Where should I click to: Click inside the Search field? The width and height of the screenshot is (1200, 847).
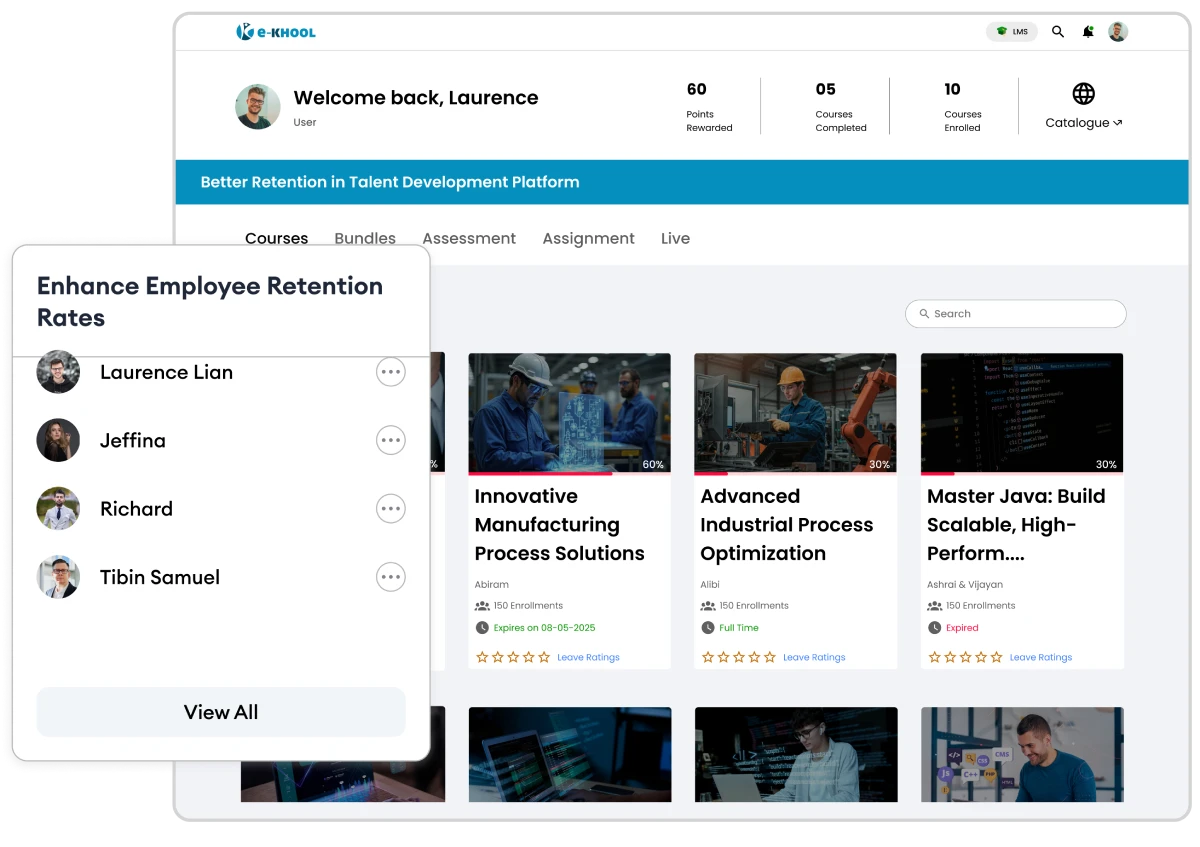pyautogui.click(x=1015, y=313)
